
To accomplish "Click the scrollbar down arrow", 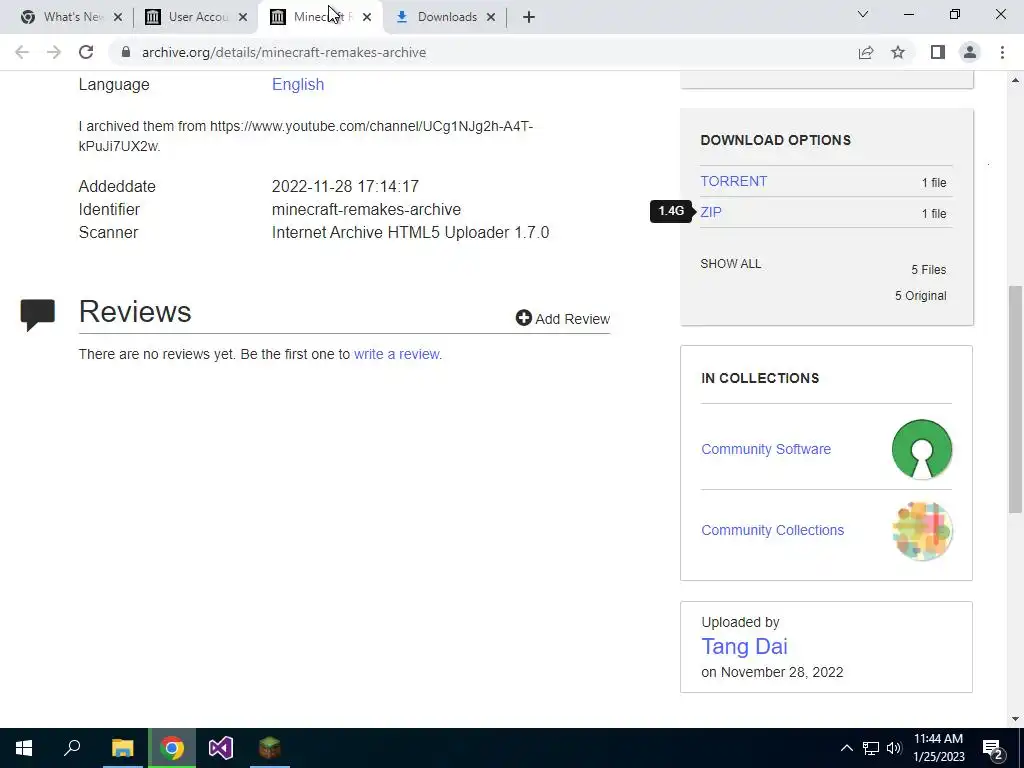I will [x=1015, y=719].
